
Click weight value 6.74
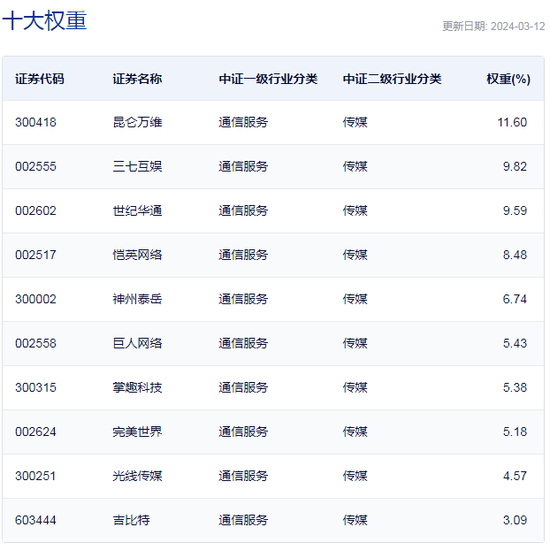pos(515,299)
